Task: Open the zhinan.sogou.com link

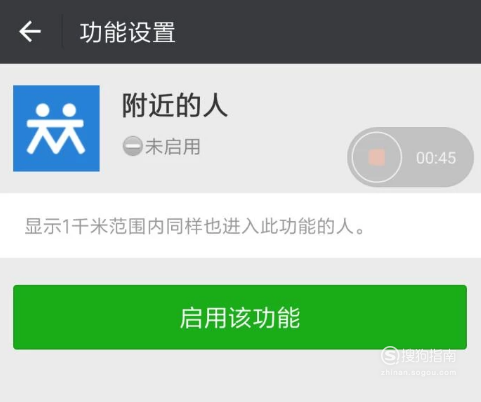Action: coord(418,373)
